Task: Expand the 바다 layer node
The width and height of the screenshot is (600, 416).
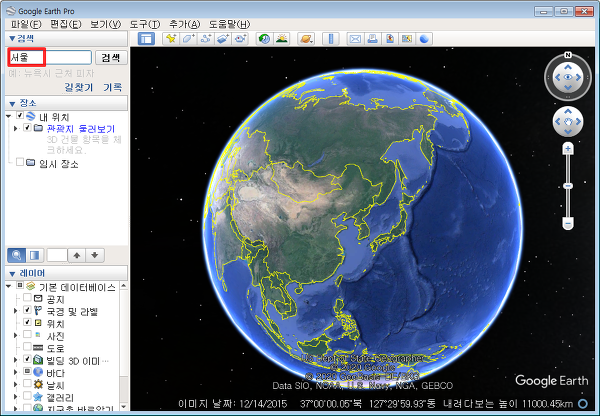Action: coord(15,372)
